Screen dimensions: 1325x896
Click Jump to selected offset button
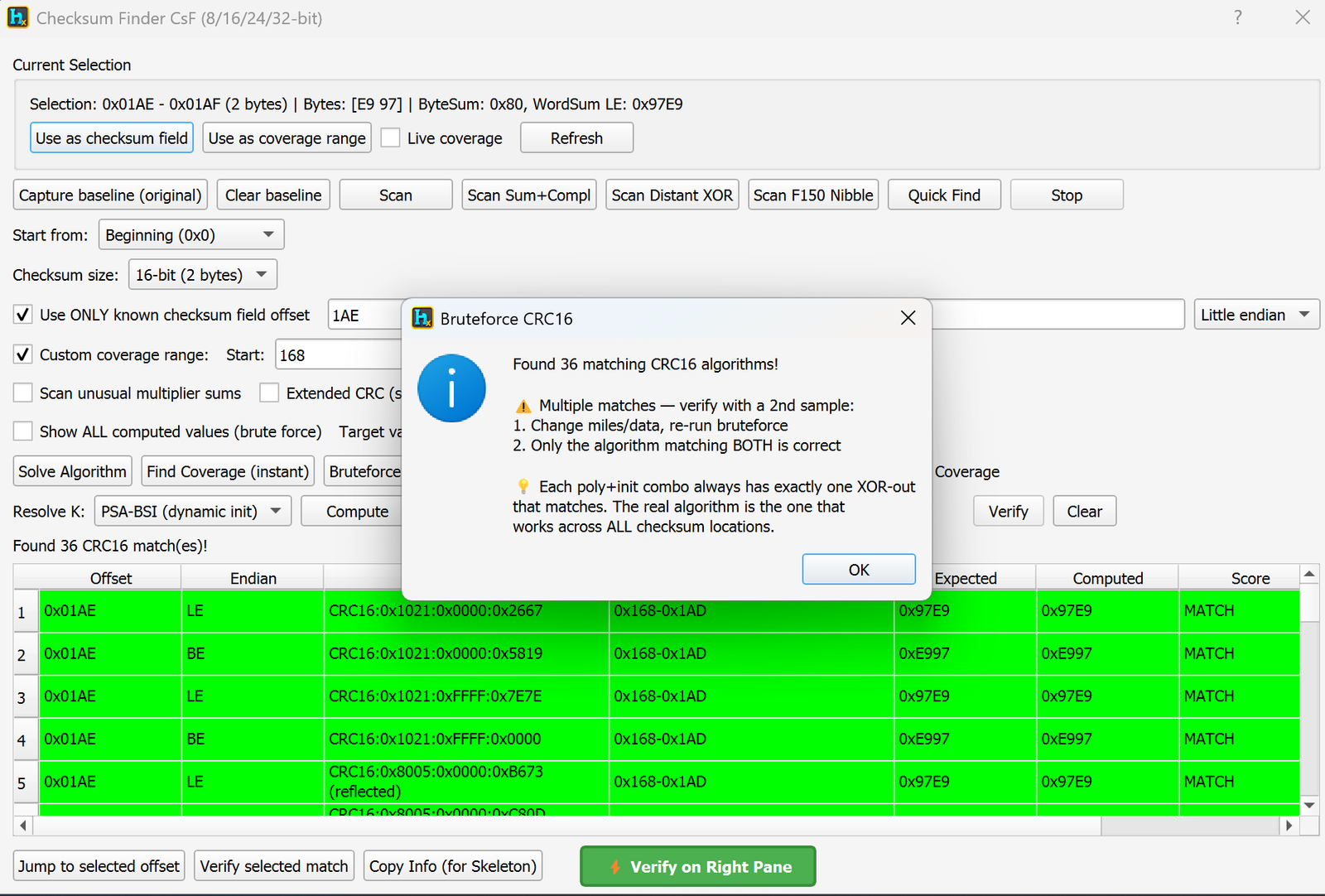[x=99, y=866]
